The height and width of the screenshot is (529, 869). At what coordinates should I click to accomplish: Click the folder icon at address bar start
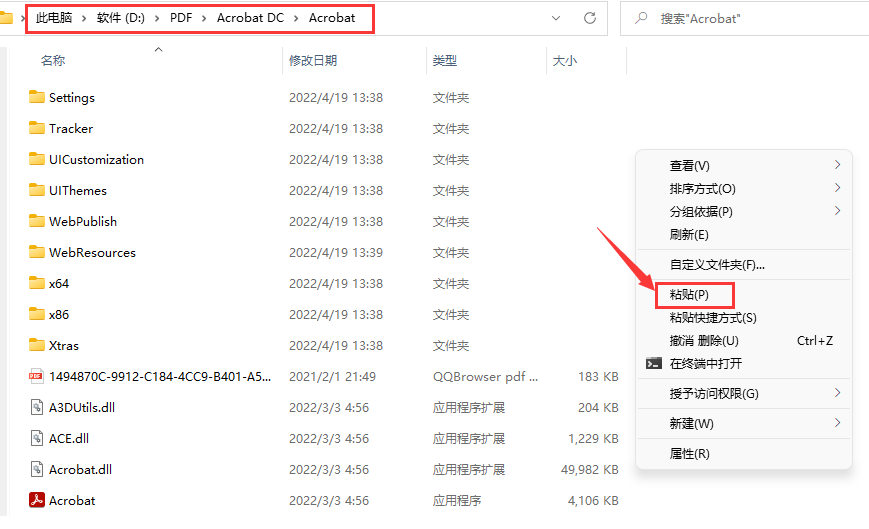(6, 18)
